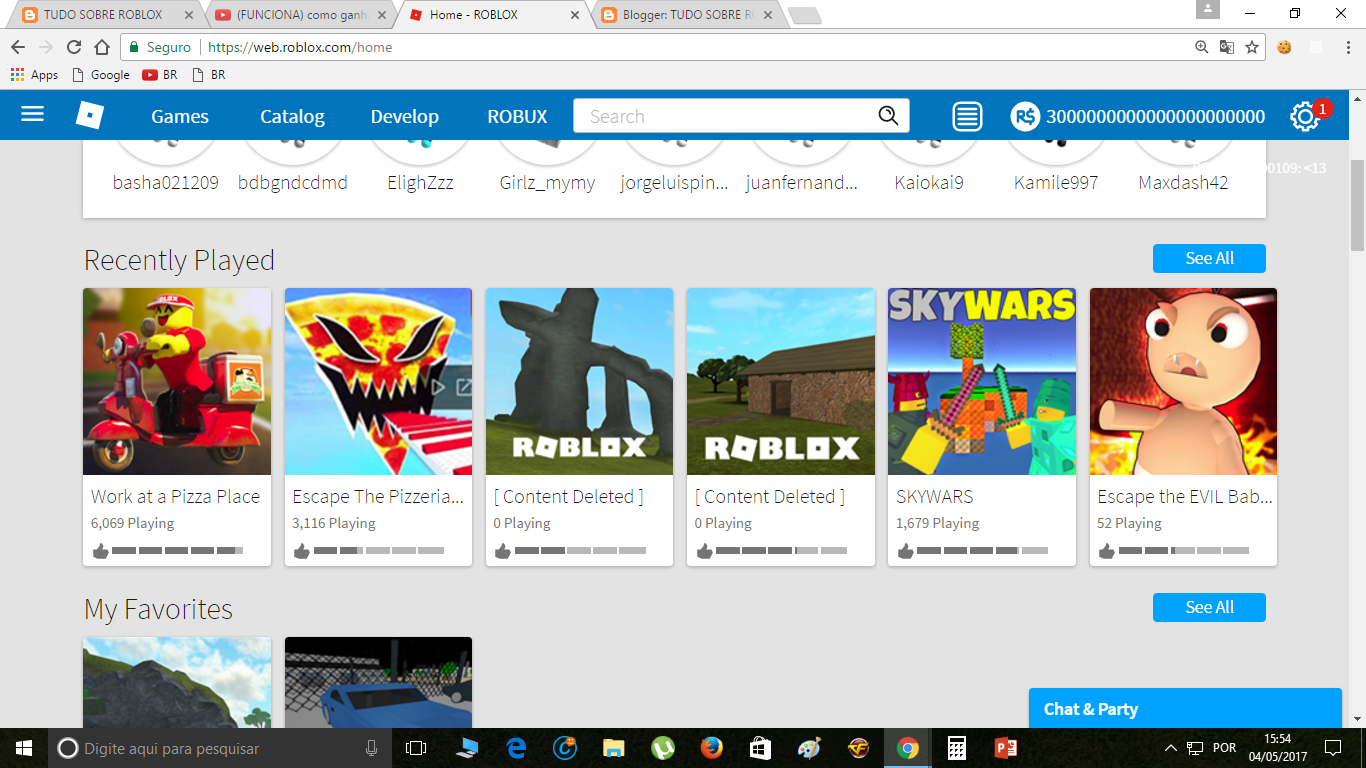Click the zoom magnifier icon in address bar
This screenshot has height=768, width=1366.
click(x=1202, y=47)
